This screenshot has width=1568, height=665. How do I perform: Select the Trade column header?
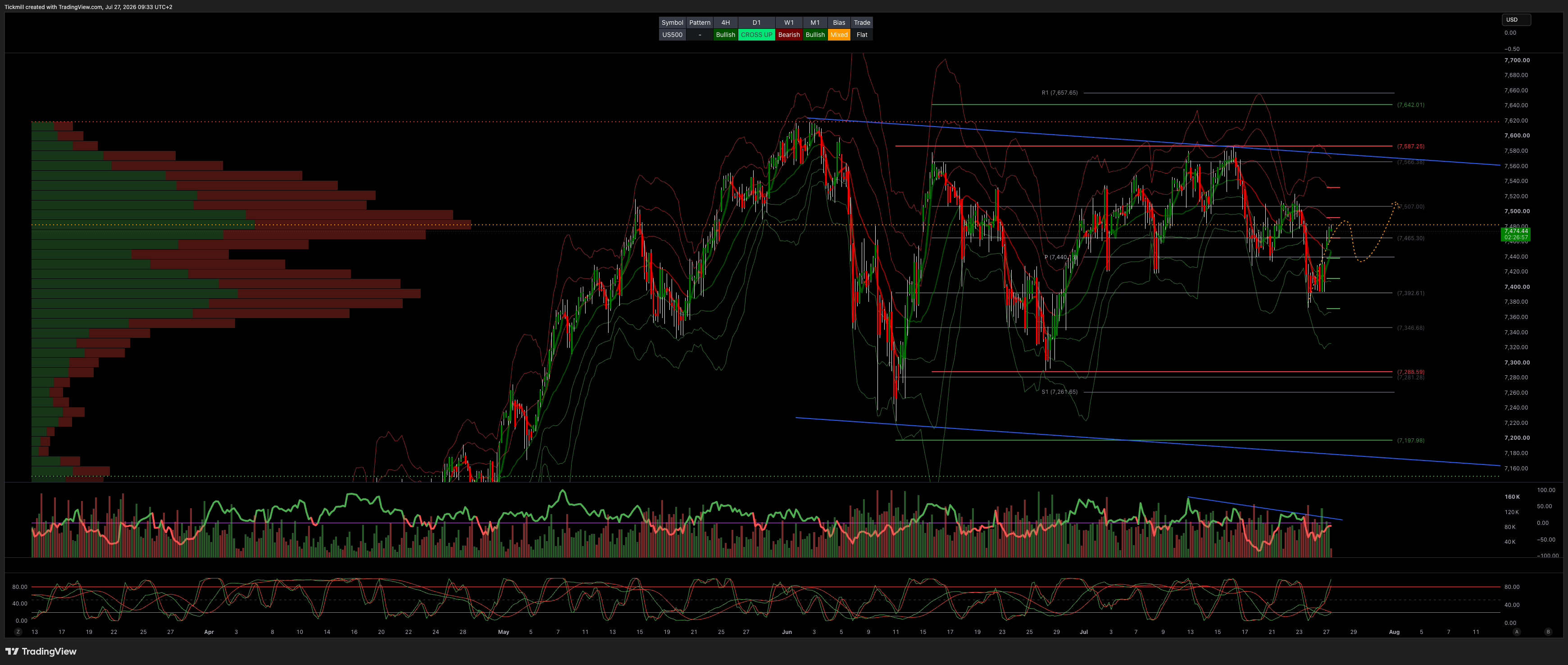click(x=862, y=23)
